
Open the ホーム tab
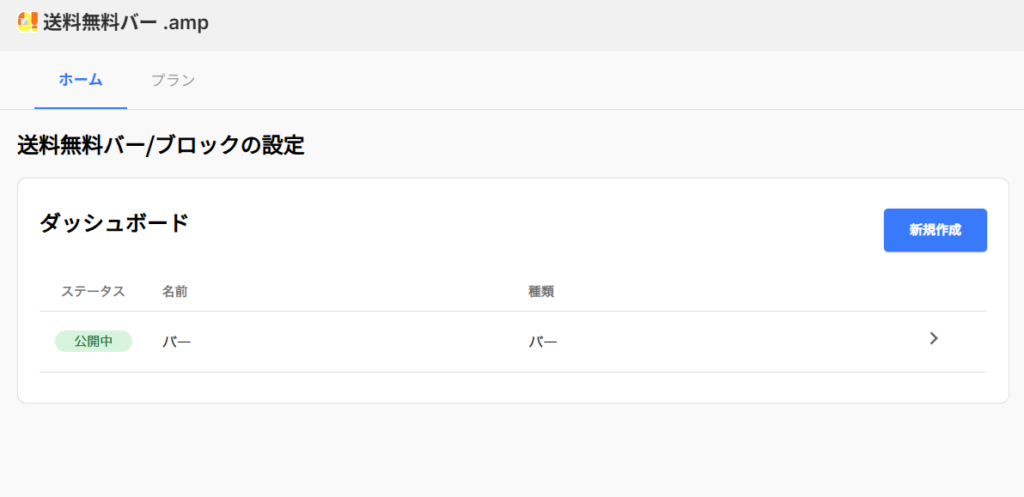coord(81,80)
